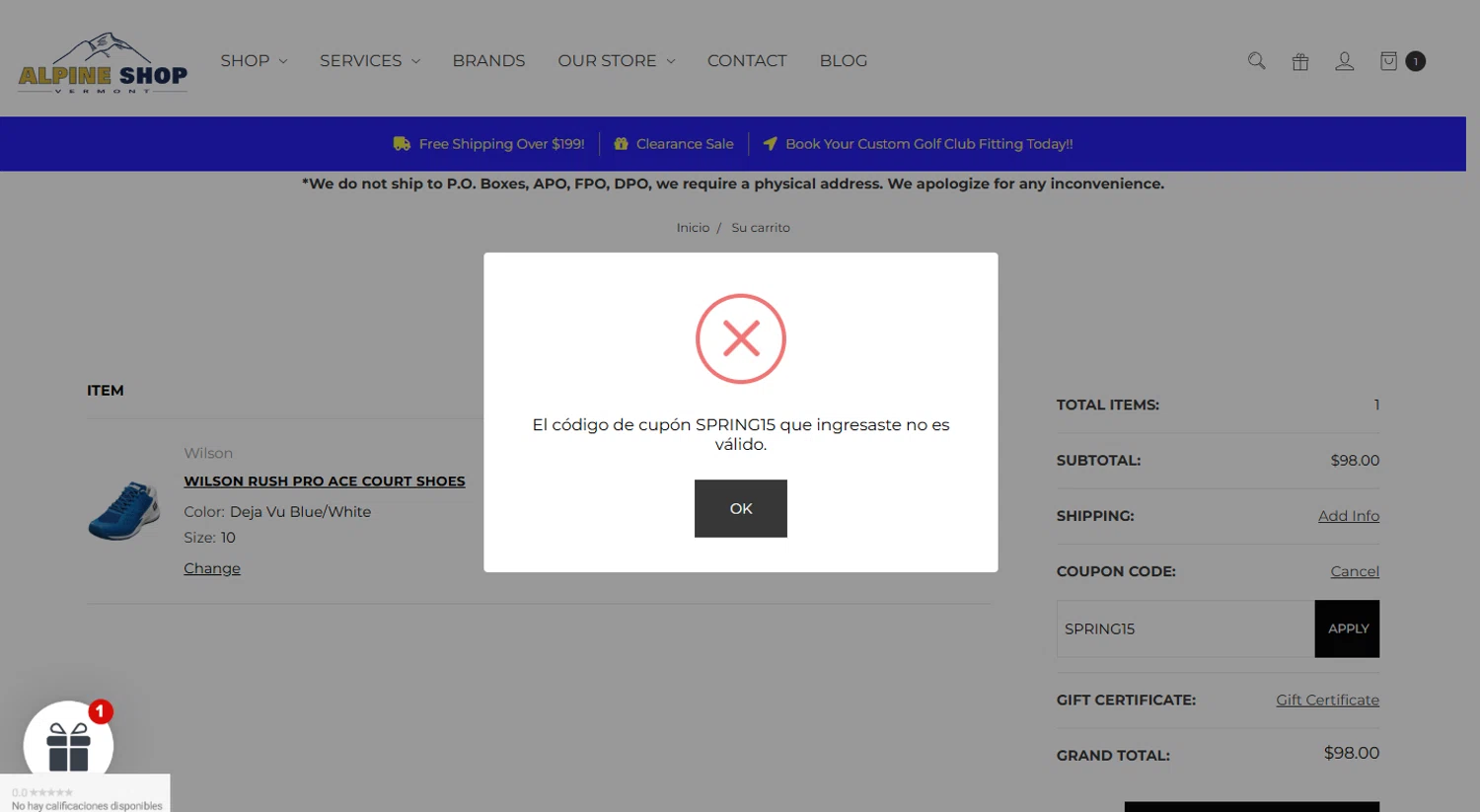The height and width of the screenshot is (812, 1480).
Task: Expand the OUR STORE menu chevron
Action: tap(671, 61)
